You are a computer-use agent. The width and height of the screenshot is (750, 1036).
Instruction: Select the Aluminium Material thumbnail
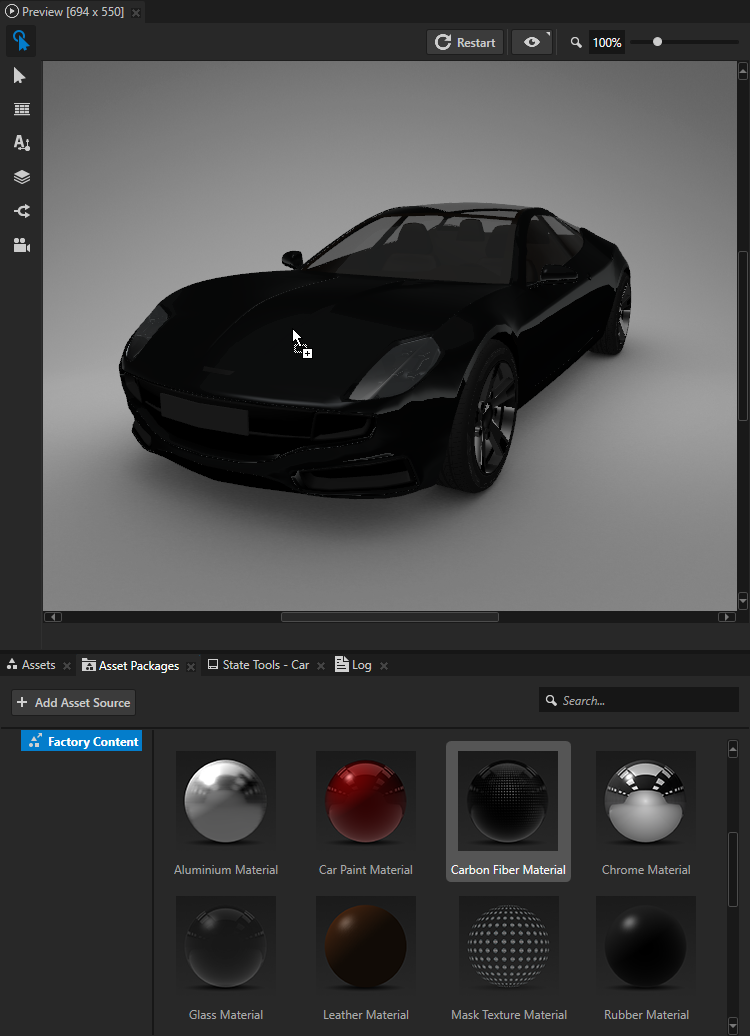(x=226, y=801)
